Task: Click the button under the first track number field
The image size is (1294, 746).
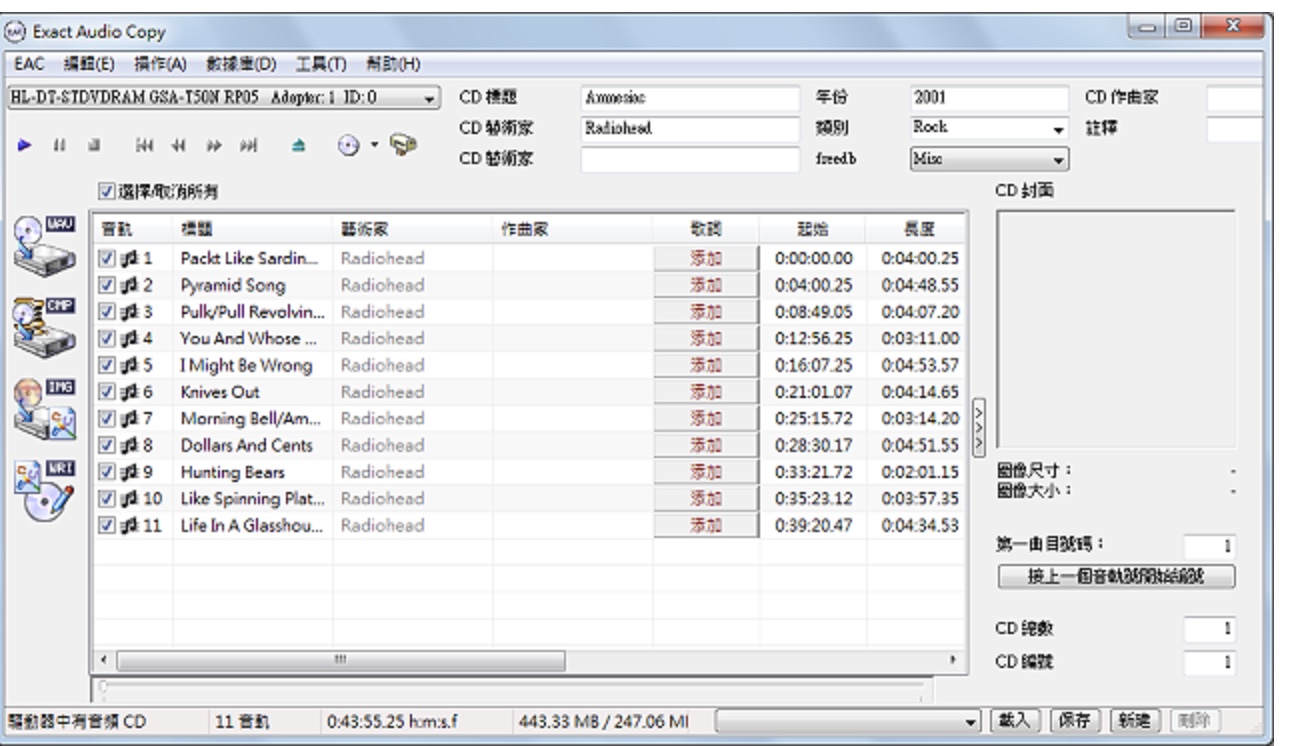Action: click(1116, 576)
